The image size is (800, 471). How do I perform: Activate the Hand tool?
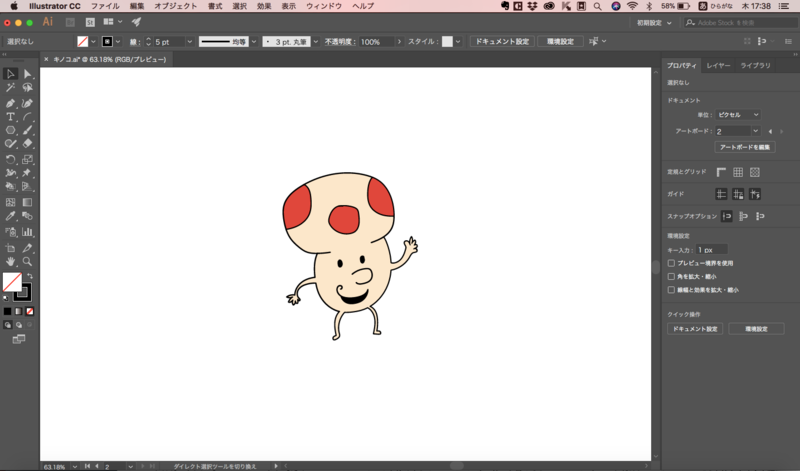tap(10, 262)
